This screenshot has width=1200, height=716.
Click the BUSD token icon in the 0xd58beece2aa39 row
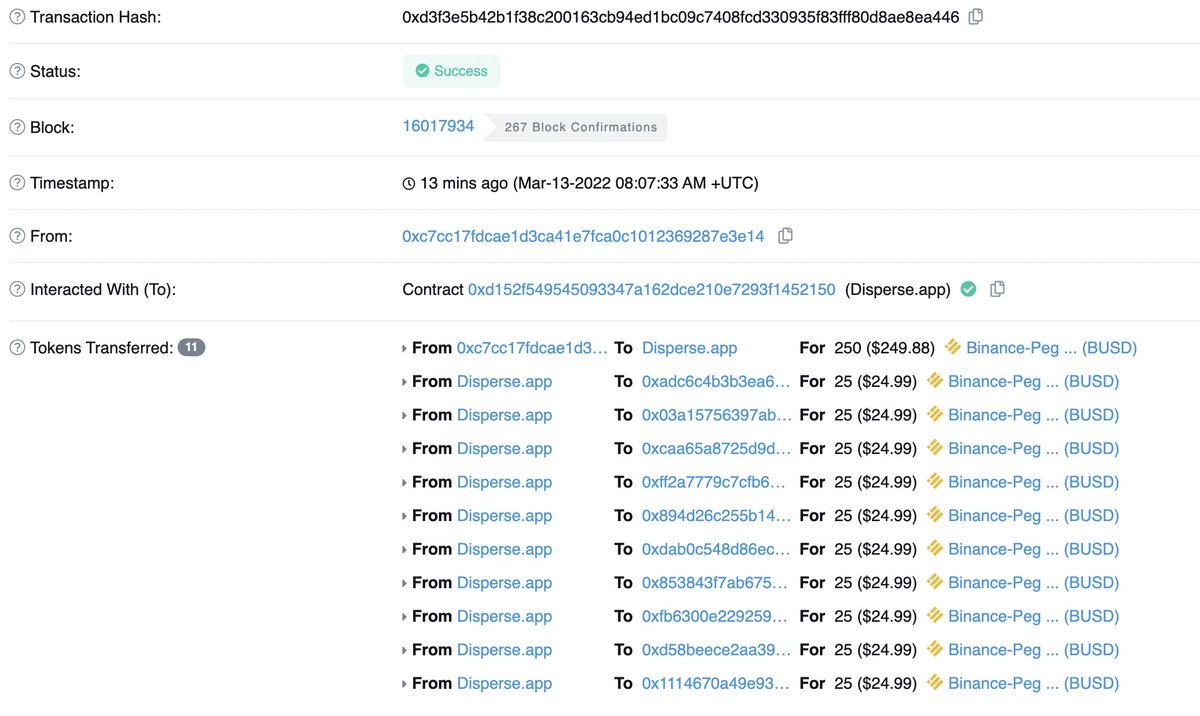click(x=935, y=649)
